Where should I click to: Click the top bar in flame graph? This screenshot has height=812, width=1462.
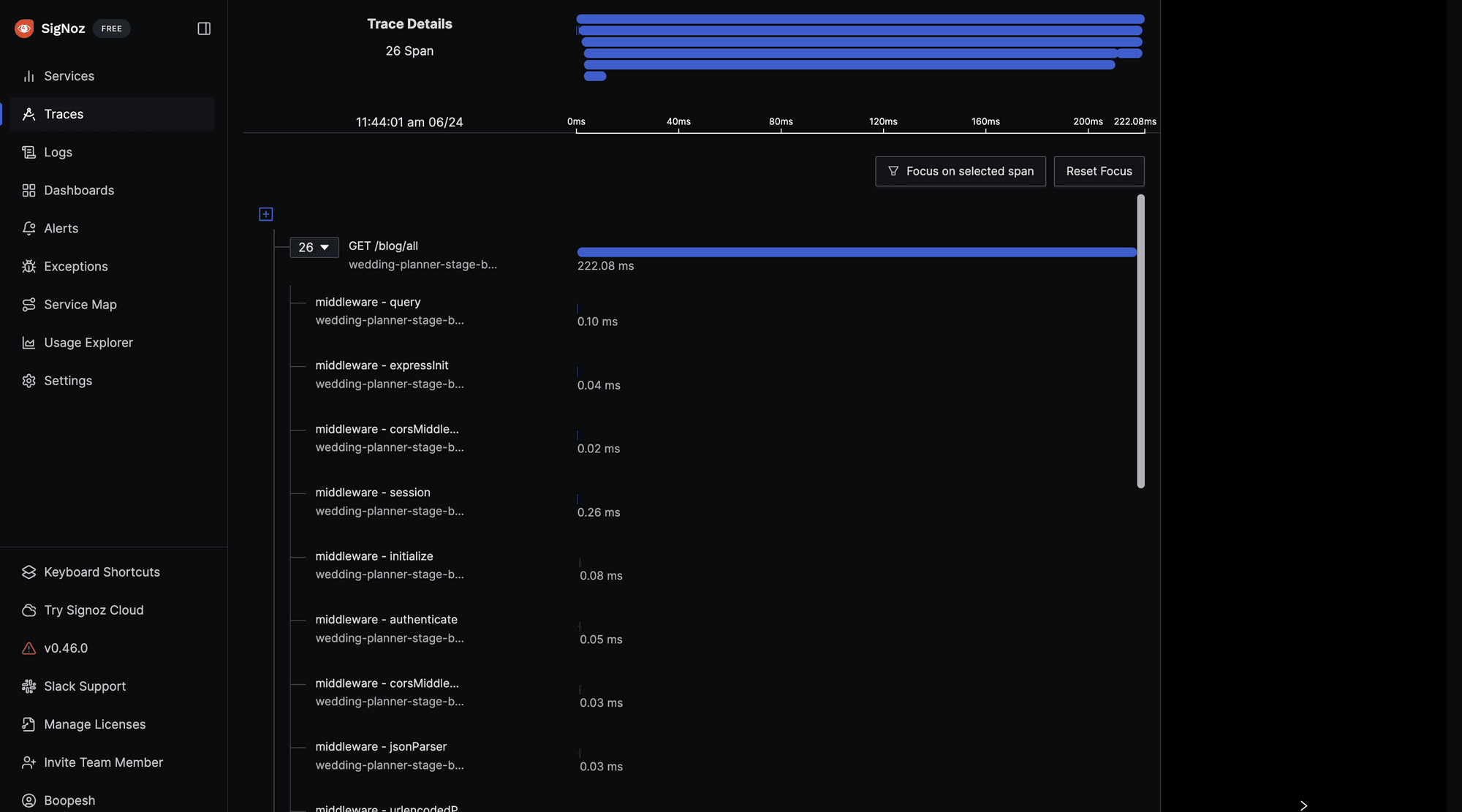pos(860,19)
